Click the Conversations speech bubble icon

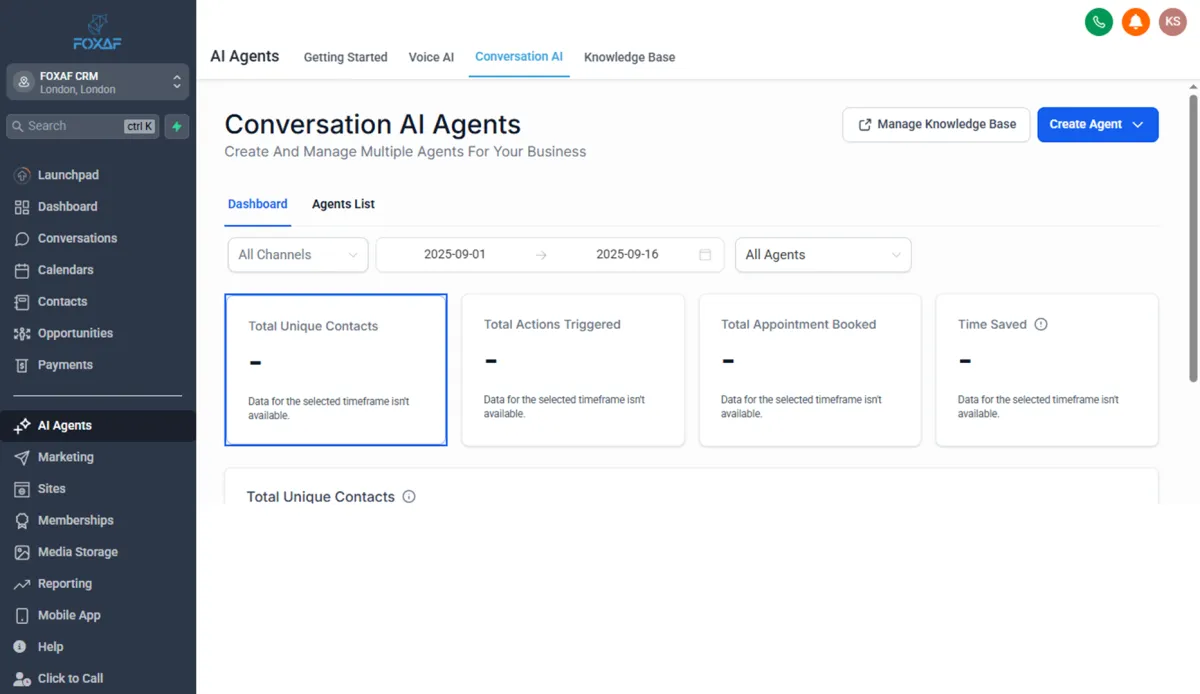pos(22,239)
